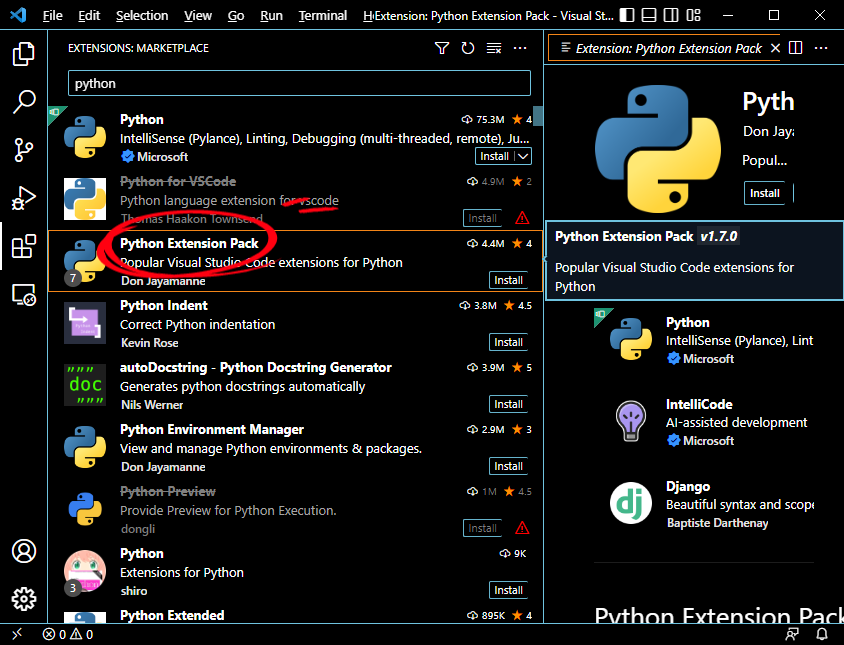The height and width of the screenshot is (645, 844).
Task: Open the Explorer view in activity bar
Action: [24, 54]
